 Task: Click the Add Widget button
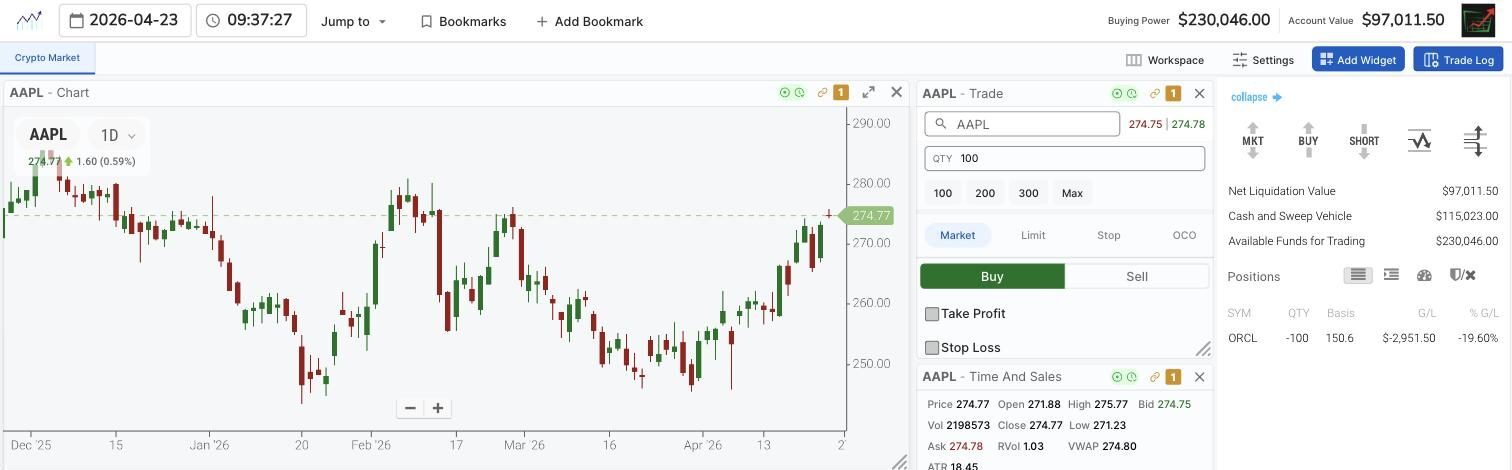tap(1358, 60)
